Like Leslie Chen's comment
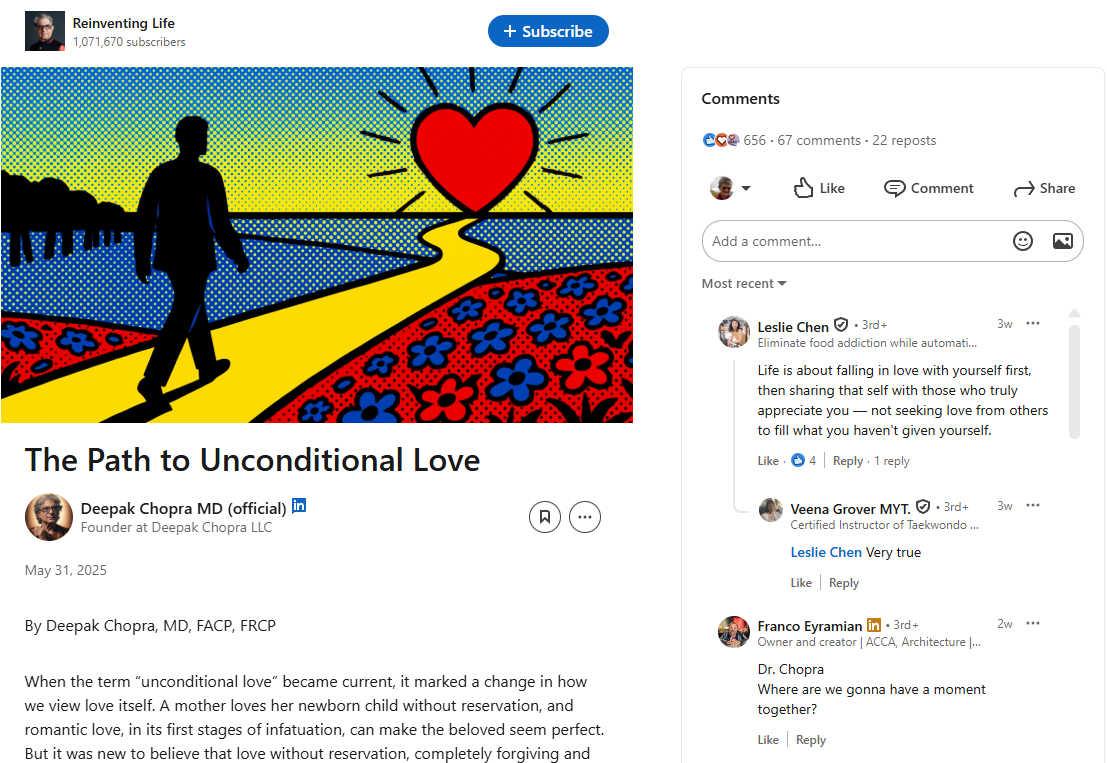The width and height of the screenshot is (1107, 763). point(768,461)
